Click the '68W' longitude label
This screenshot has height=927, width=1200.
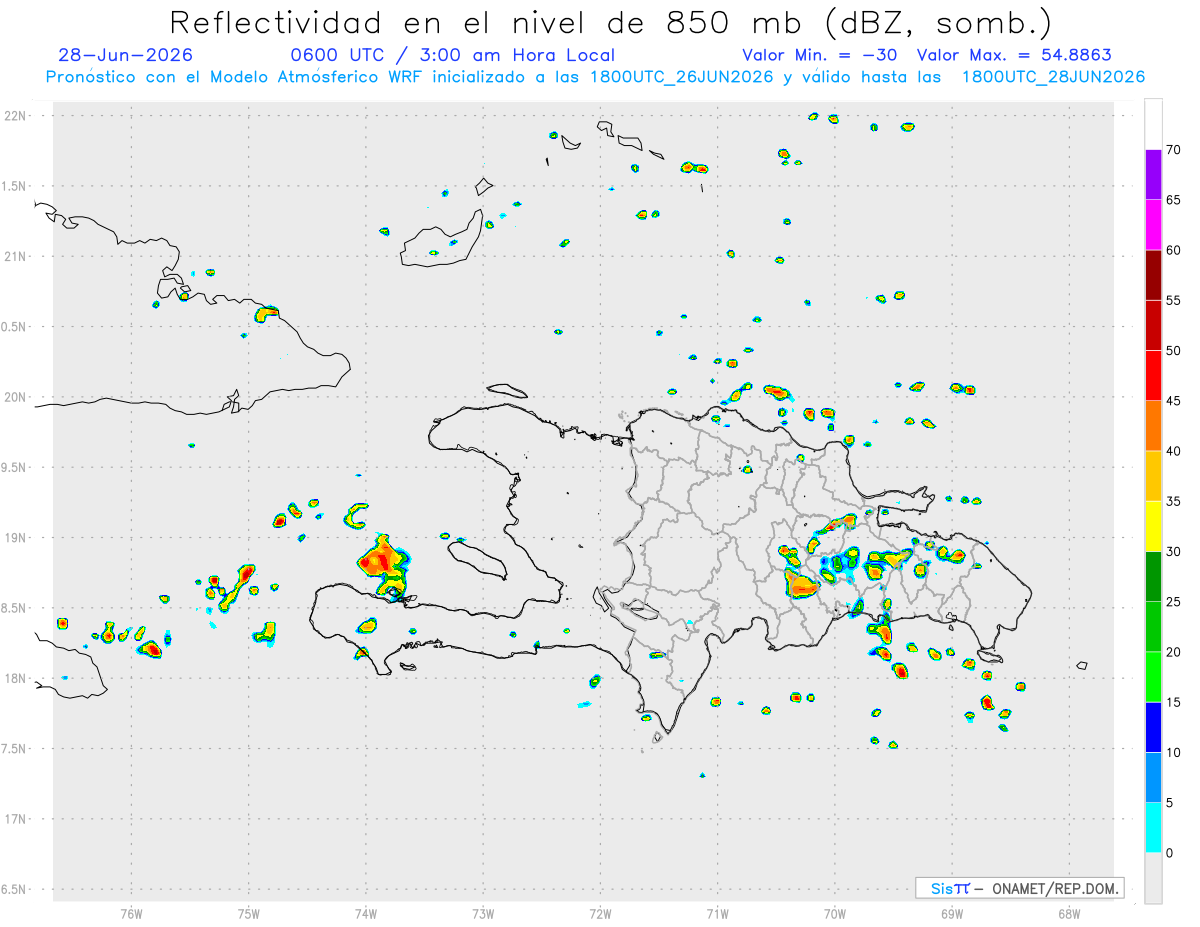[x=1069, y=913]
